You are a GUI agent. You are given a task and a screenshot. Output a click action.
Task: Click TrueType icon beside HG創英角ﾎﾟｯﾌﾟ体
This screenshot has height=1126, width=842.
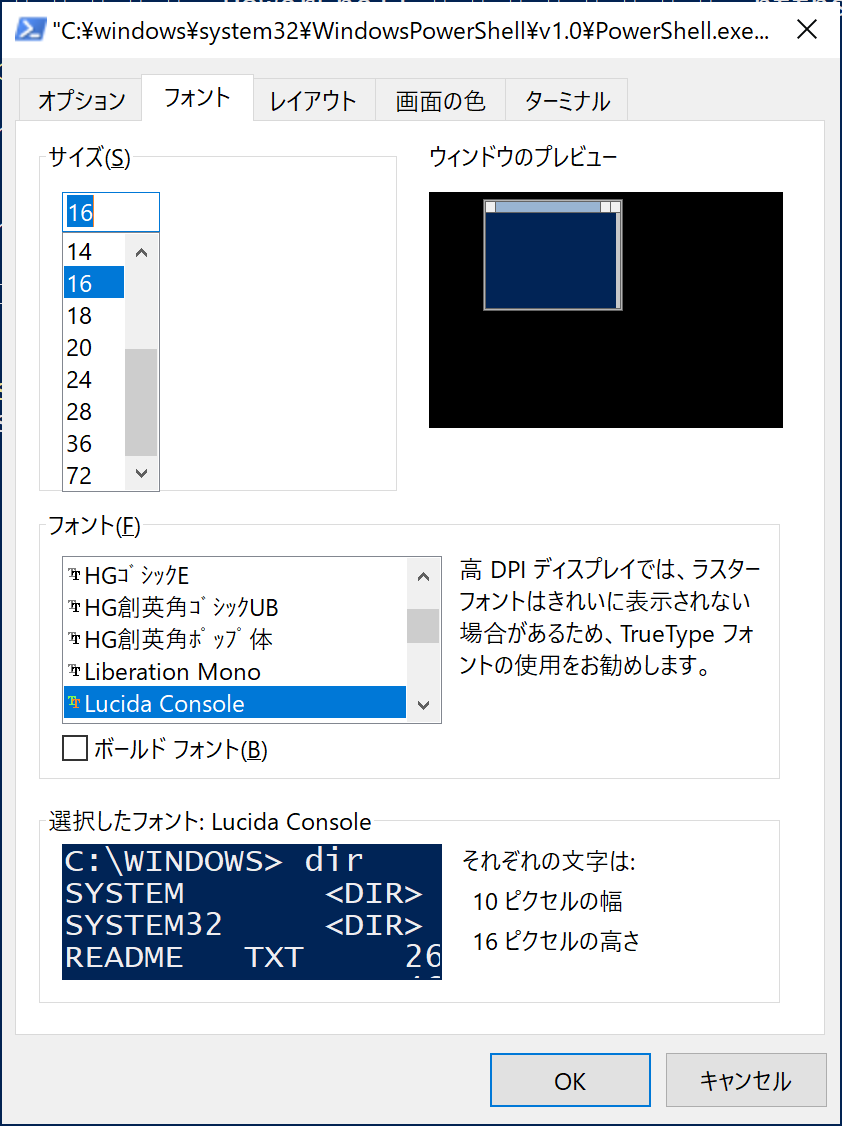[x=75, y=639]
